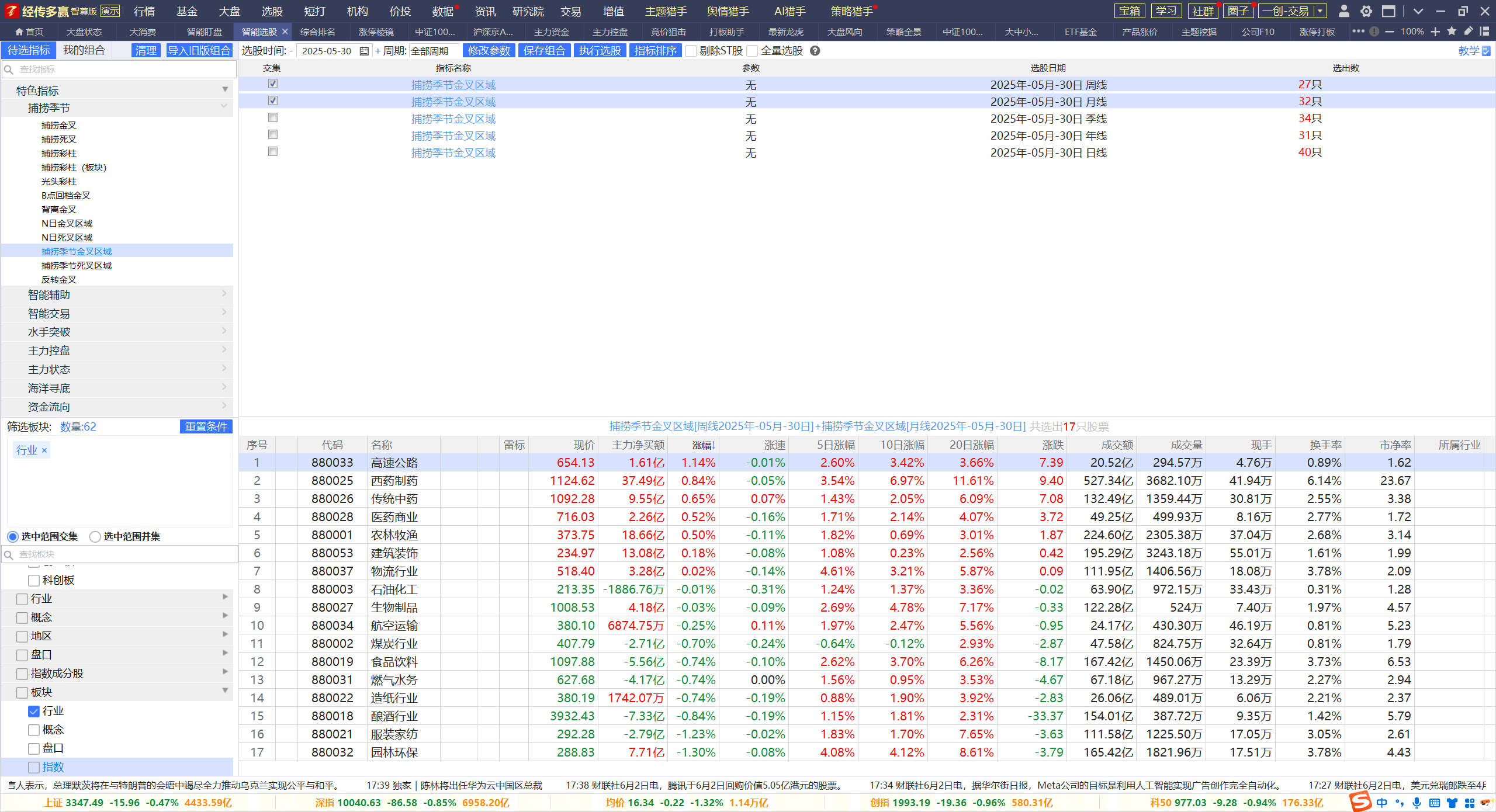Open the 一创-交易 dropdown arrow
The height and width of the screenshot is (812, 1496).
(1320, 11)
